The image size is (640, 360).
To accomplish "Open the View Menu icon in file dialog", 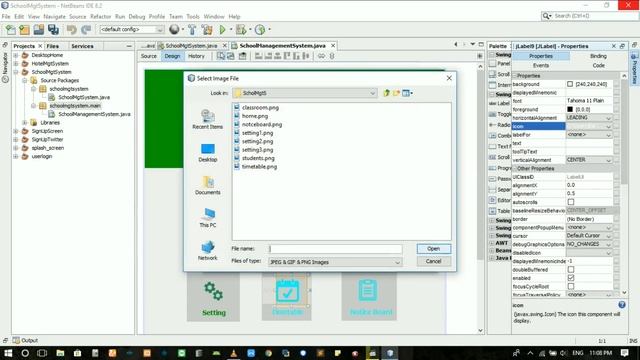I will 407,93.
